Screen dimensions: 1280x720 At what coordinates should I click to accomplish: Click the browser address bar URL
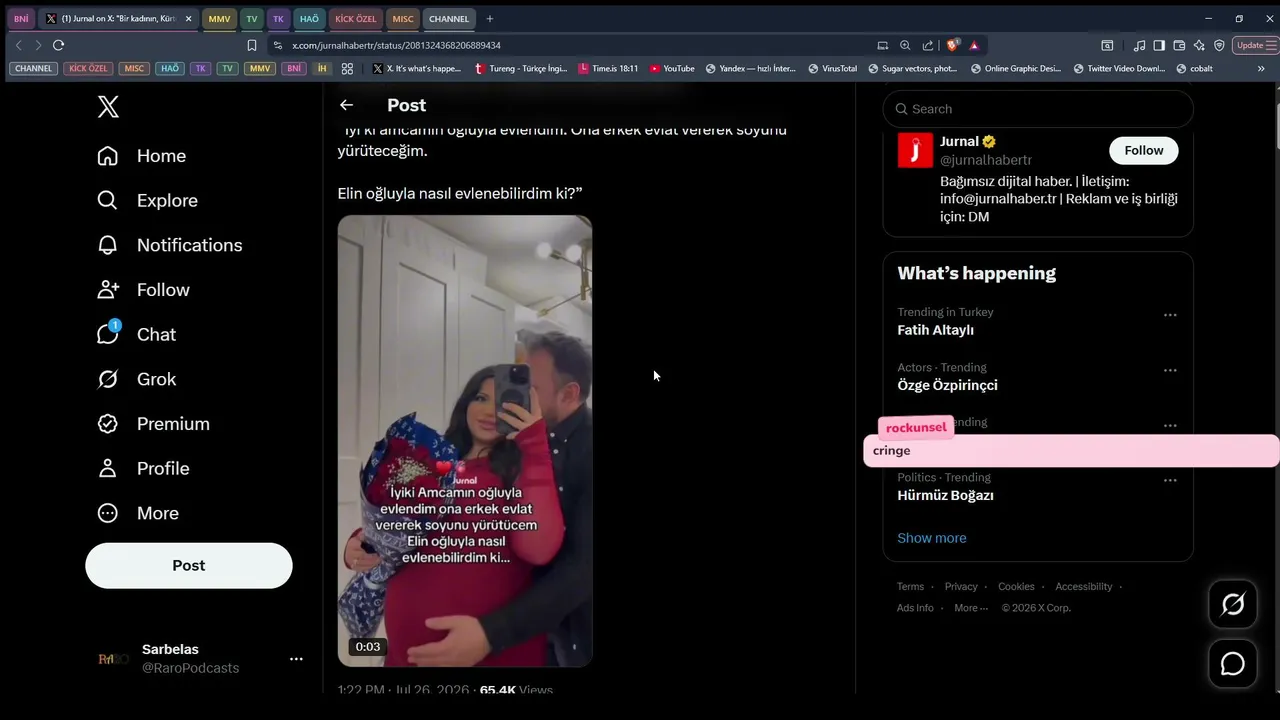click(396, 45)
